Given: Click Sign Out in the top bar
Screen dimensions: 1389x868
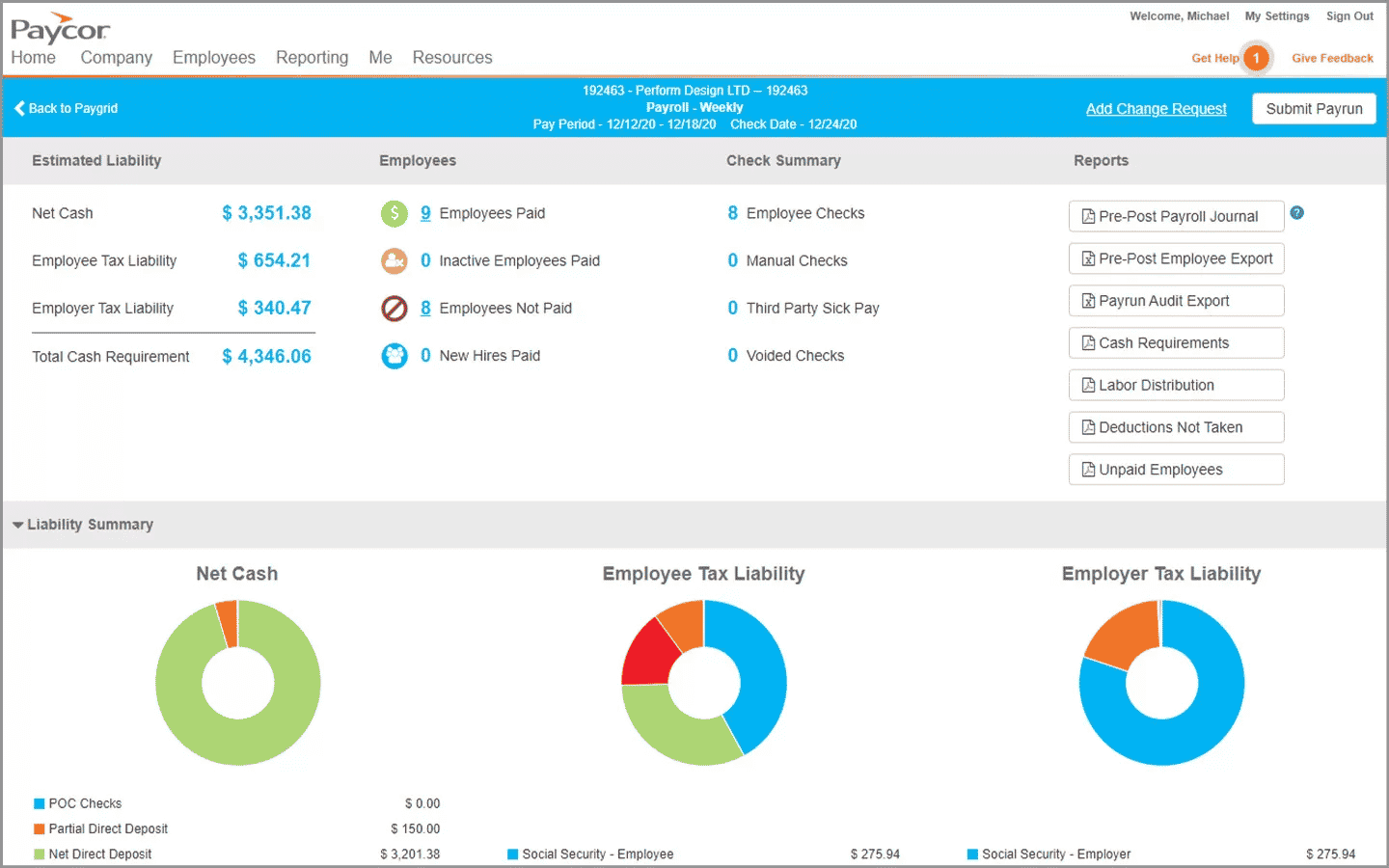Looking at the screenshot, I should coord(1348,16).
